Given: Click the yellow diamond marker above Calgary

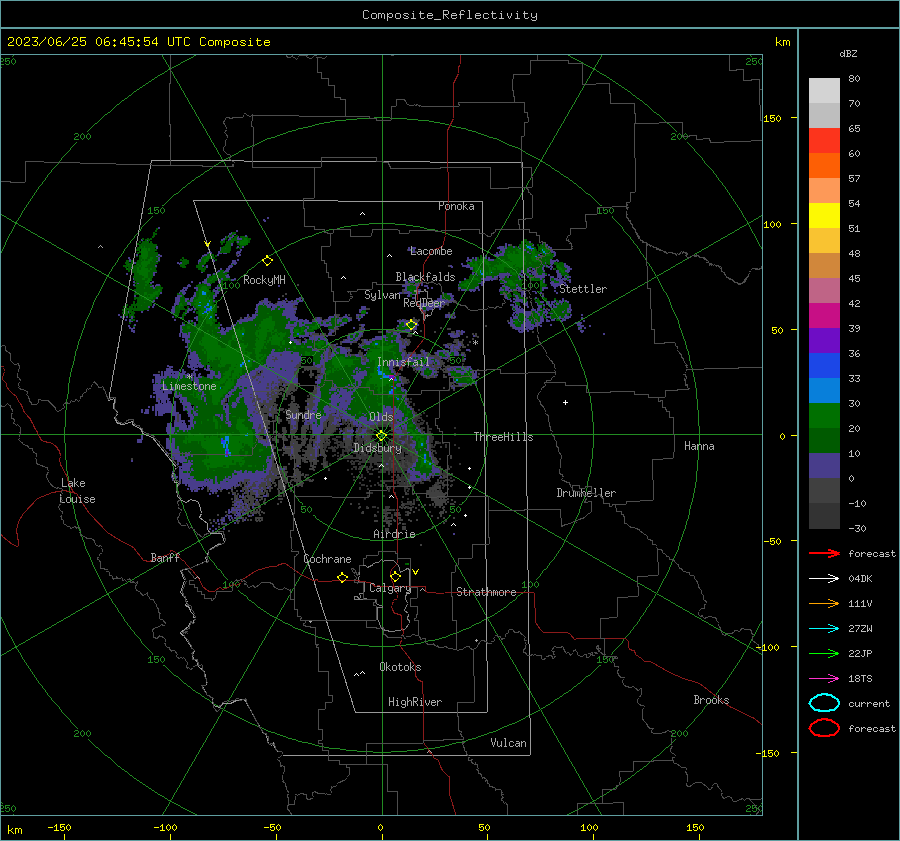Looking at the screenshot, I should [395, 576].
